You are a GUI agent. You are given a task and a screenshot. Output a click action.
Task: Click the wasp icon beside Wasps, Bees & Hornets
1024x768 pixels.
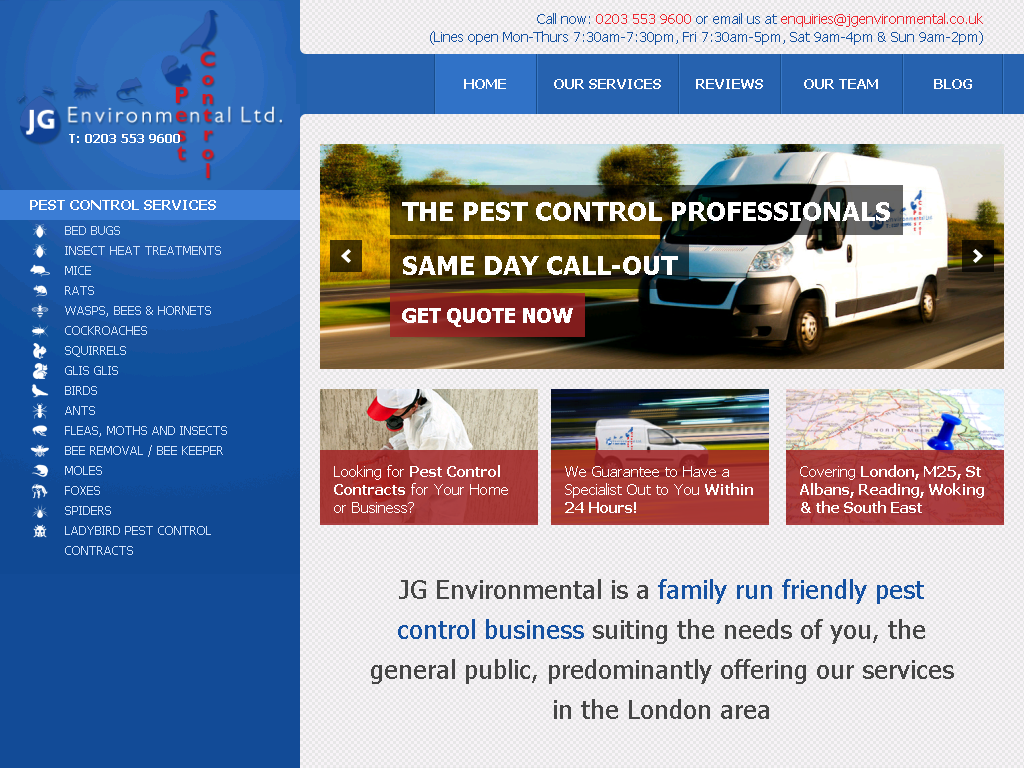click(x=40, y=311)
